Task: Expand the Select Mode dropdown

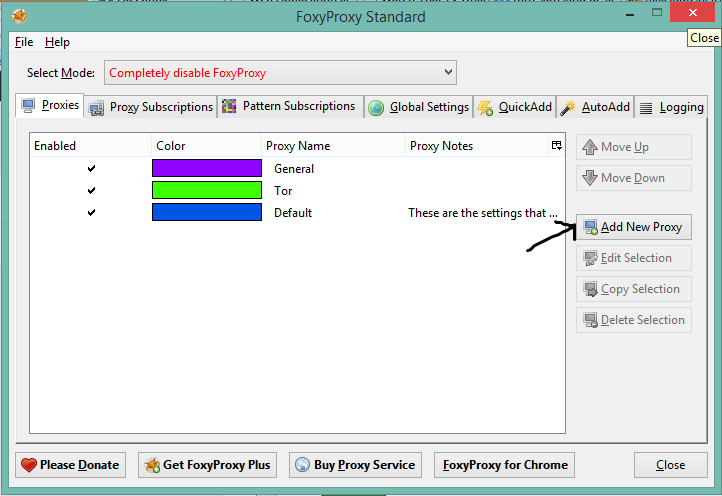Action: (280, 72)
